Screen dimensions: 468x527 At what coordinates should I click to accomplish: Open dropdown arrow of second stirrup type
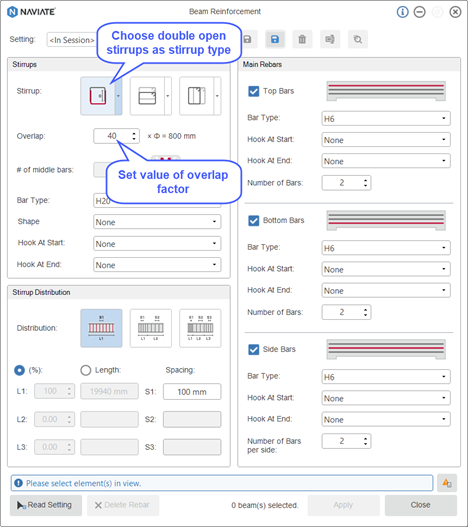pyautogui.click(x=168, y=96)
